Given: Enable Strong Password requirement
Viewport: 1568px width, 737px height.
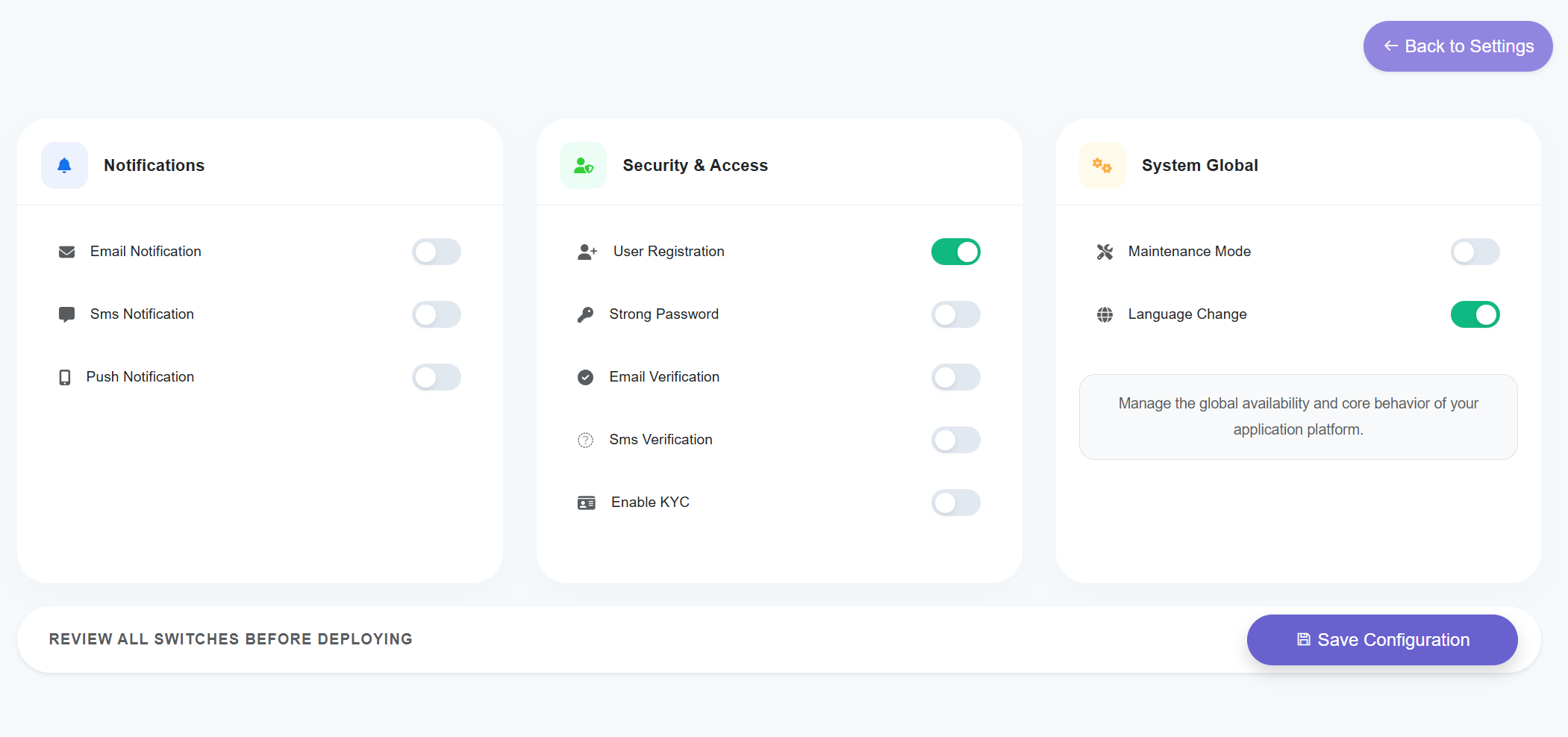Looking at the screenshot, I should click(956, 314).
